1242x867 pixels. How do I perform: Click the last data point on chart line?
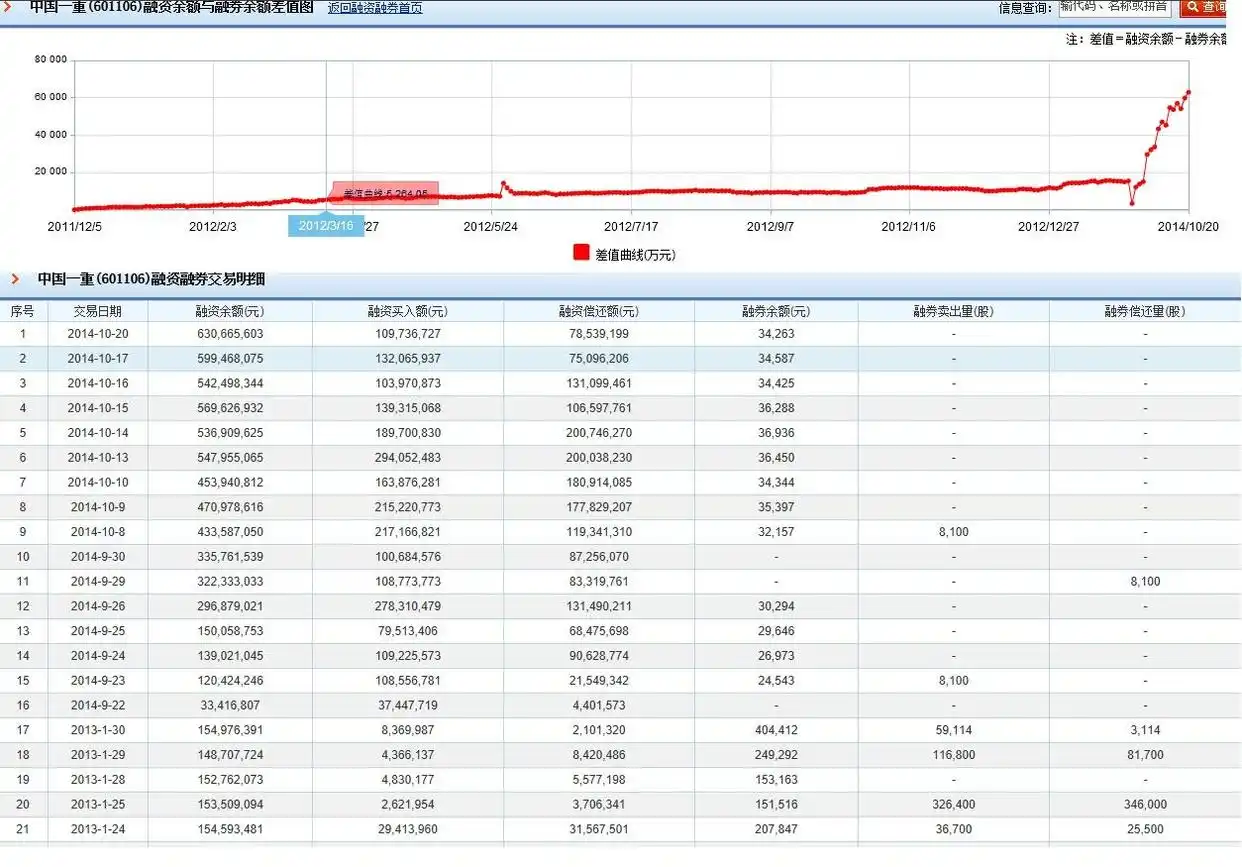tap(1188, 93)
